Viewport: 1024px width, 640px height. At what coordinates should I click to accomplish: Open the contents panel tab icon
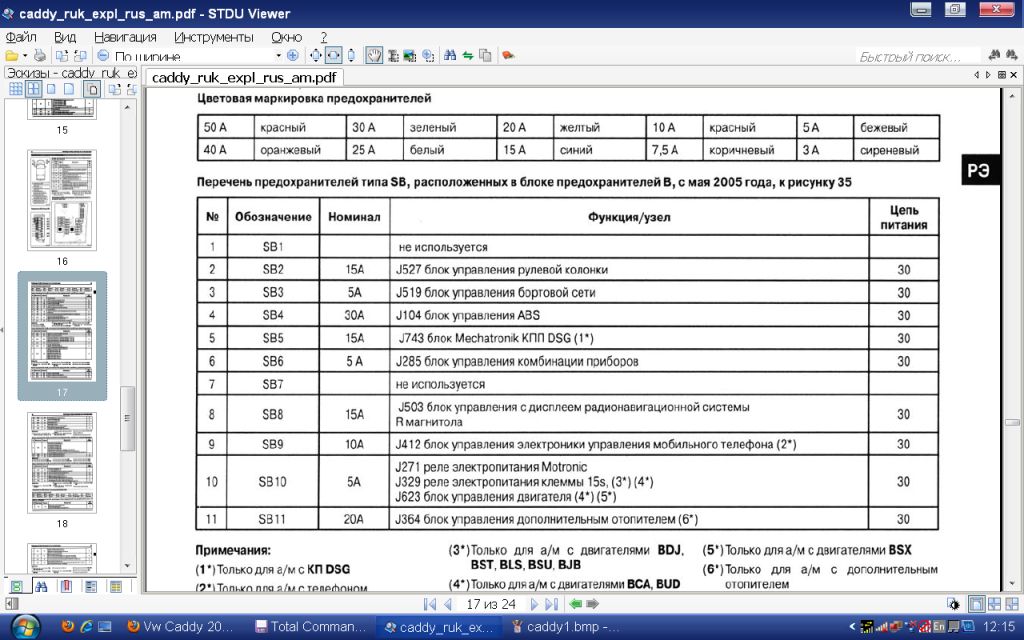16,586
